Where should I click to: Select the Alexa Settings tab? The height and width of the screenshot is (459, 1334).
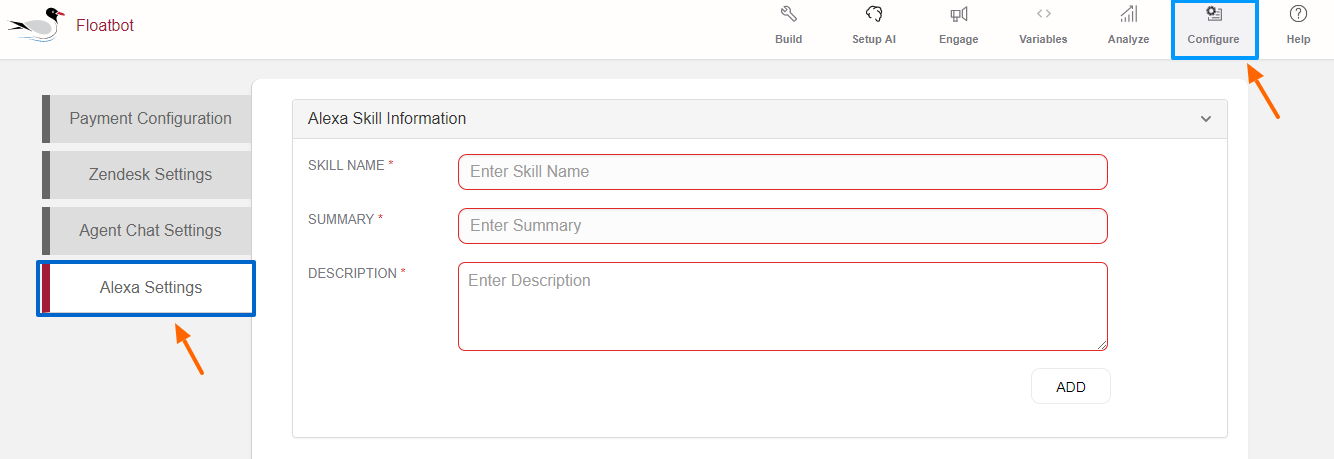tap(150, 288)
